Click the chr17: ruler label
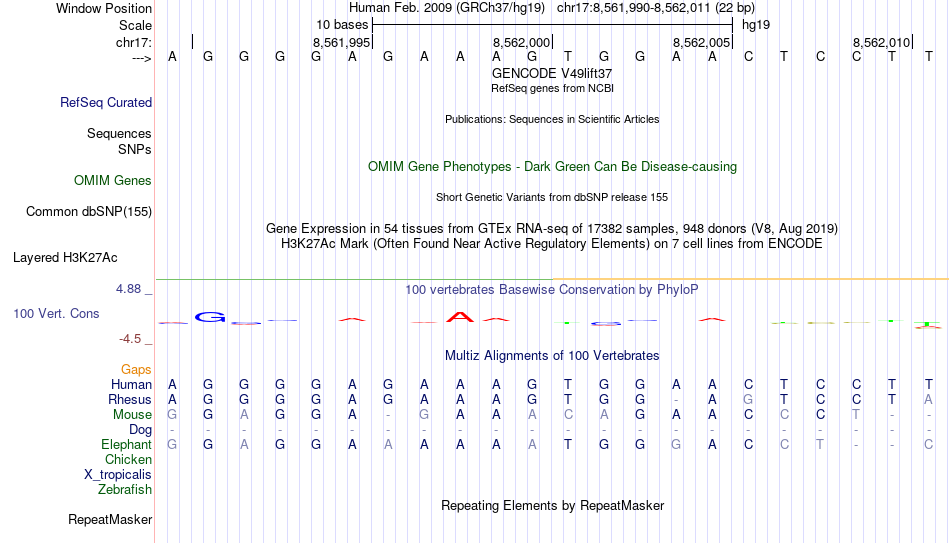Image resolution: width=950 pixels, height=543 pixels. (134, 42)
